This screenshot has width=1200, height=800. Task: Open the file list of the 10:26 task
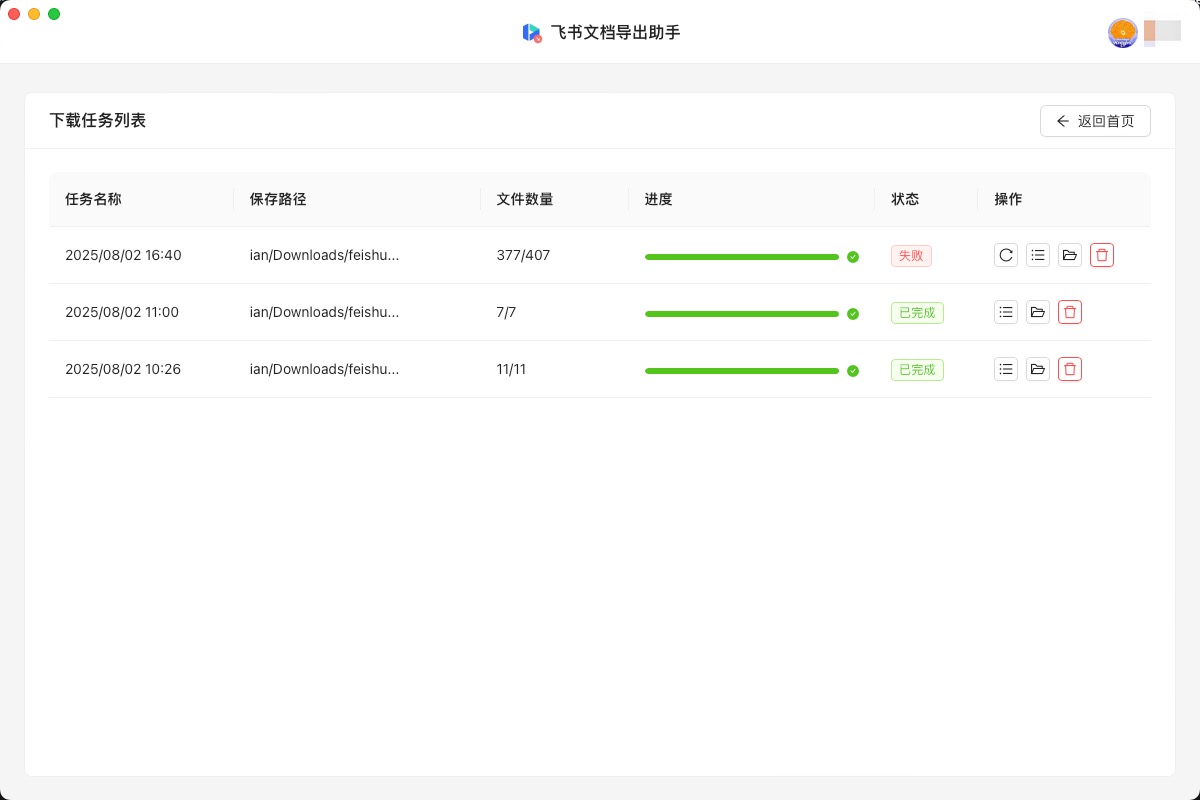(1006, 369)
